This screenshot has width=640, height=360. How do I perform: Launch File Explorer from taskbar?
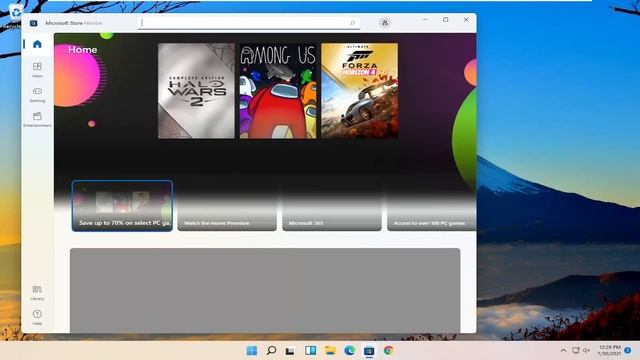(330, 351)
